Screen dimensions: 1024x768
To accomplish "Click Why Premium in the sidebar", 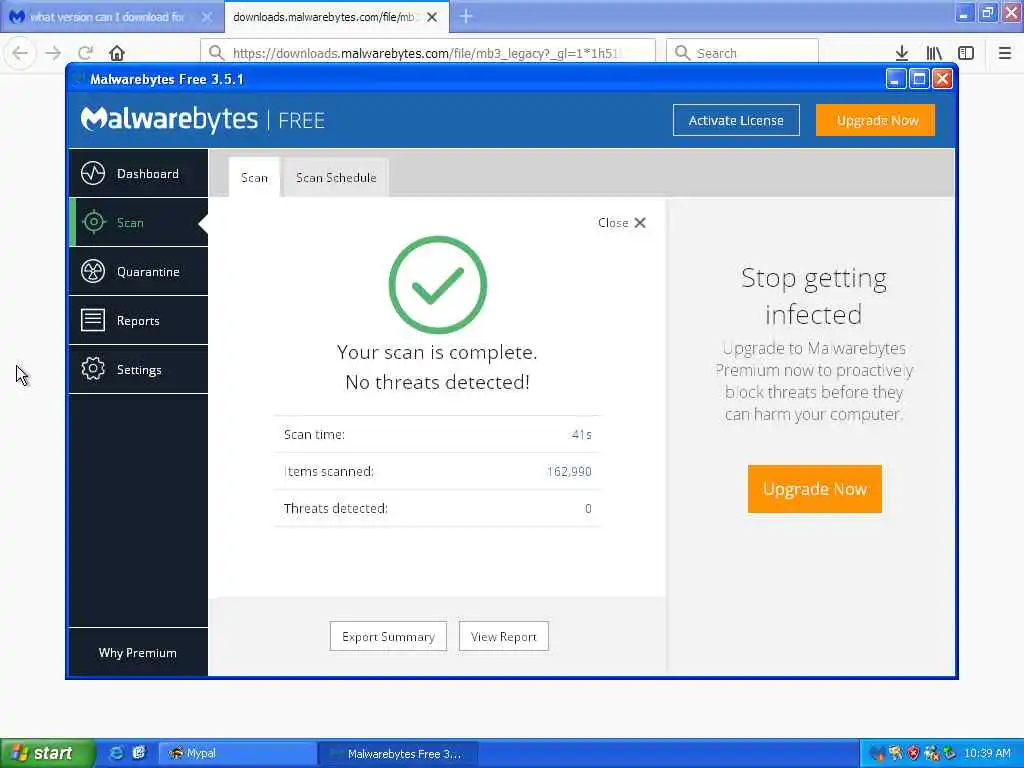I will tap(138, 652).
